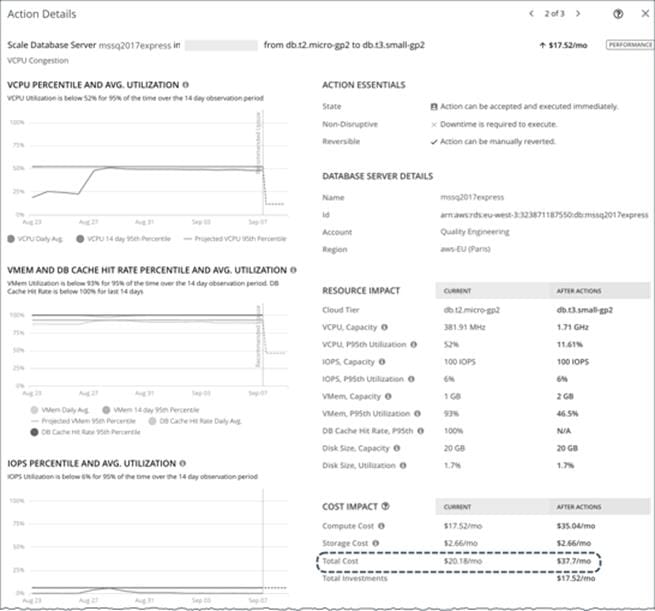Viewport: 655px width, 611px height.
Task: Click VMem Capacity after value 2 GB
Action: [565, 396]
